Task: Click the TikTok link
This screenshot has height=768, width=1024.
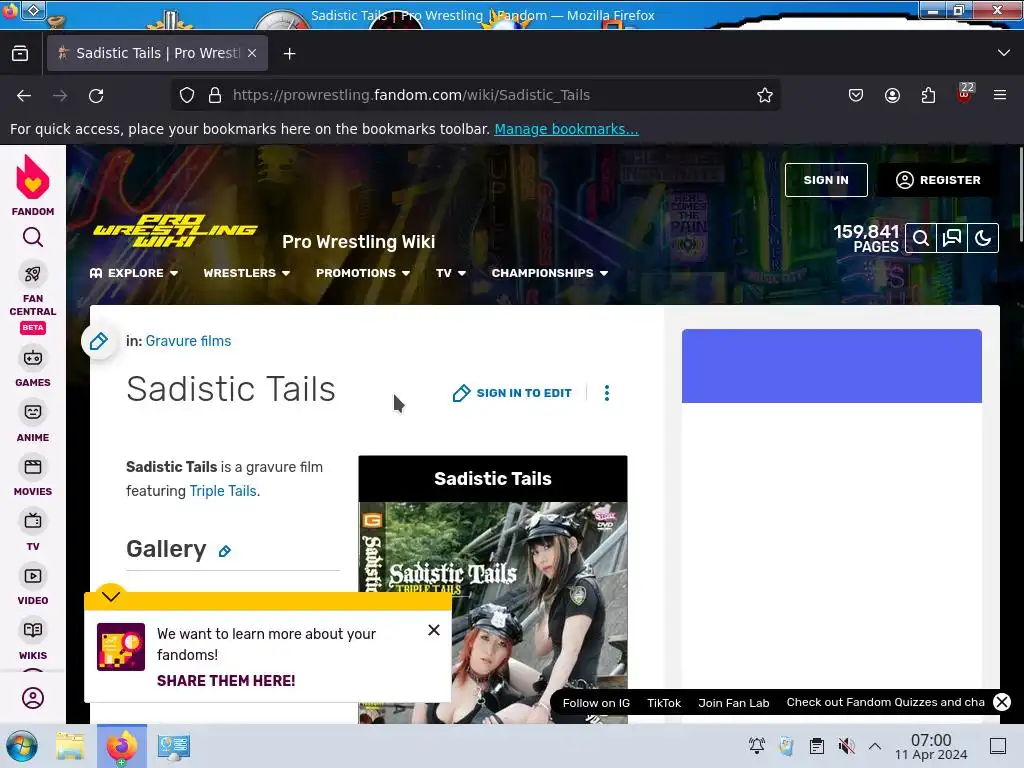Action: (x=664, y=703)
